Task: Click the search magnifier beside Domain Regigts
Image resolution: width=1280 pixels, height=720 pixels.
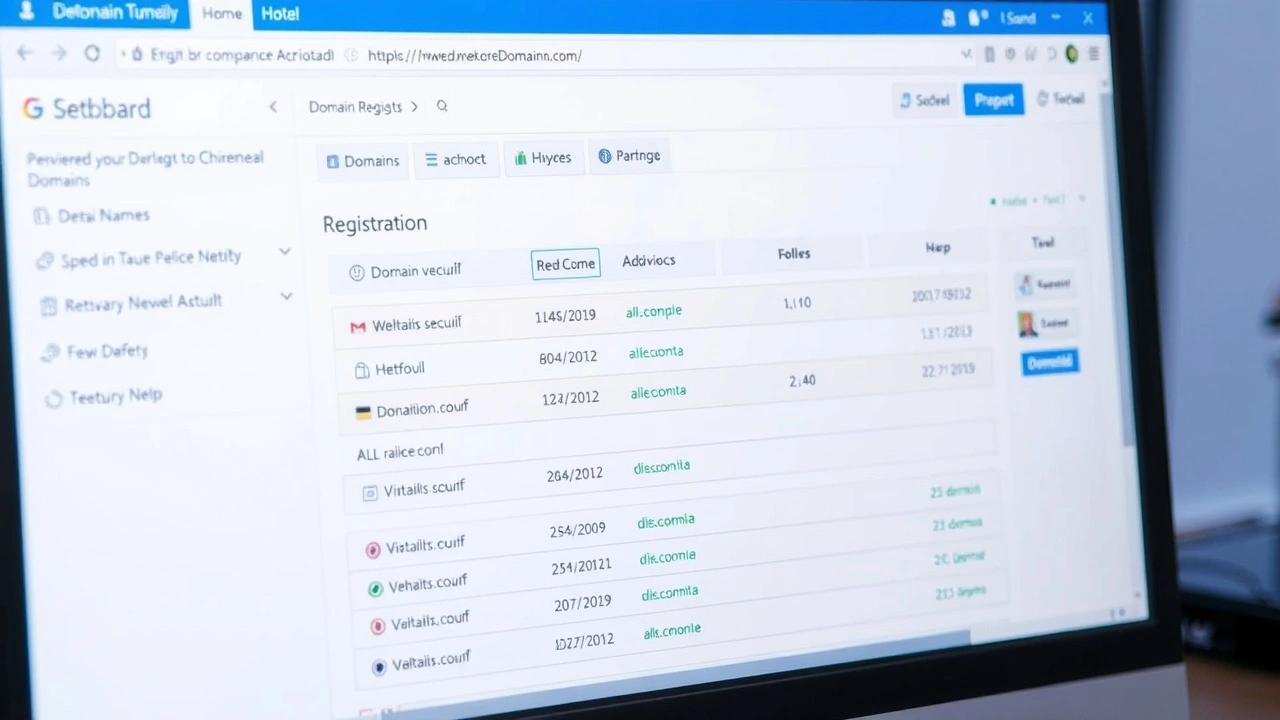Action: 442,106
